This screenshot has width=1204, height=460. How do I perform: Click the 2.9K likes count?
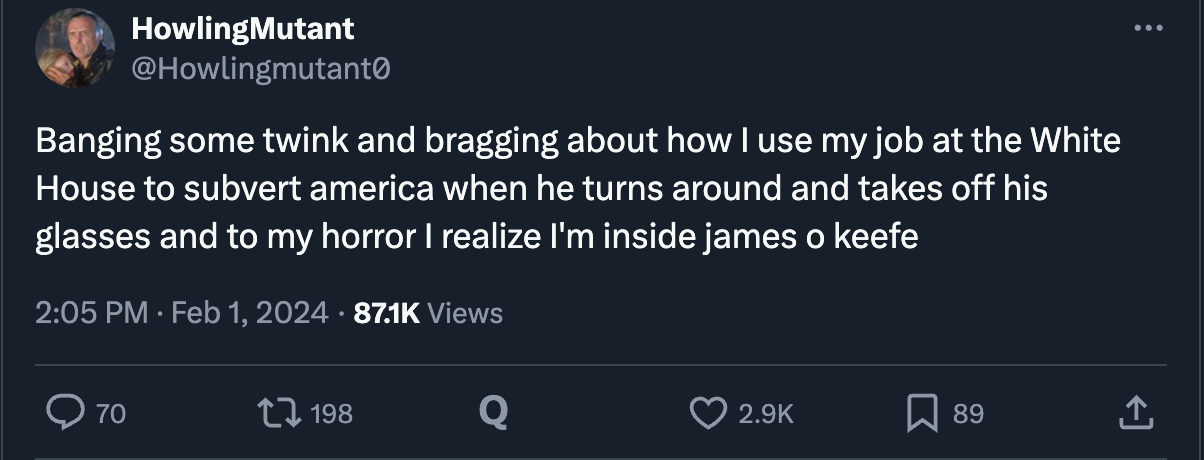[x=766, y=413]
